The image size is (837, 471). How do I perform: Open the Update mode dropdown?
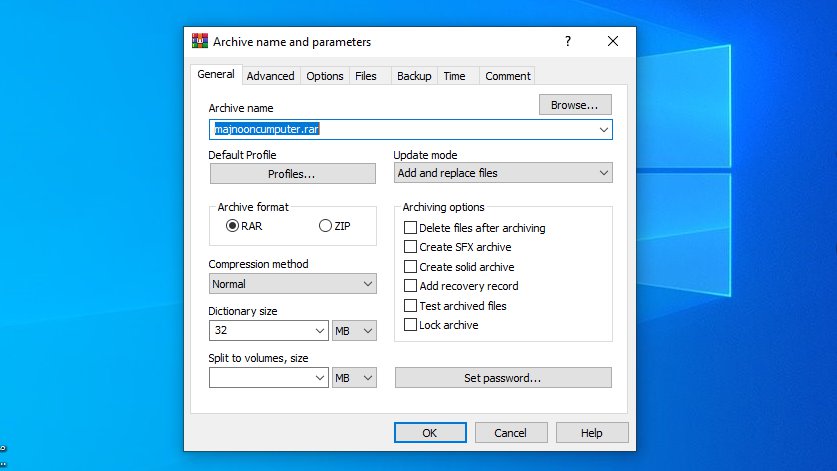[503, 173]
